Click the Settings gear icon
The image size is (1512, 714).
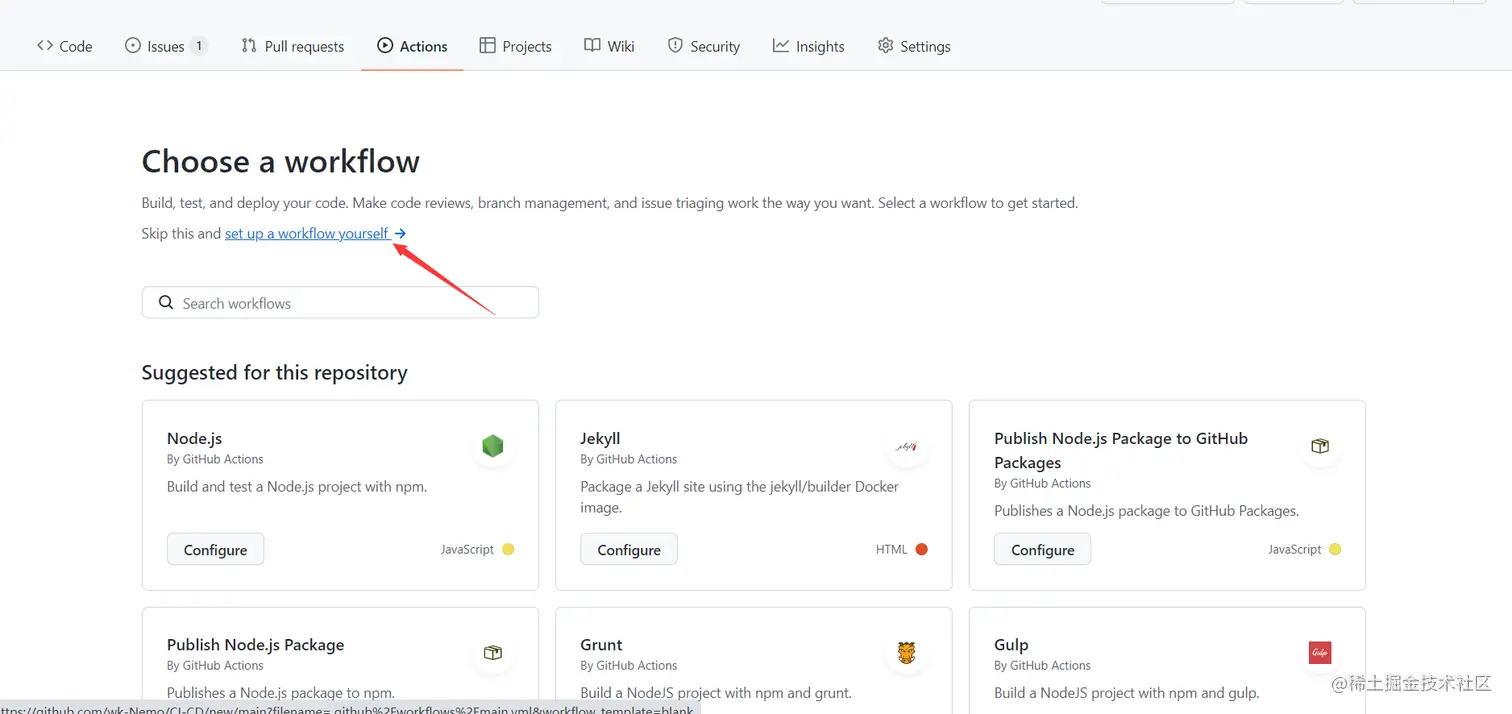(x=885, y=45)
